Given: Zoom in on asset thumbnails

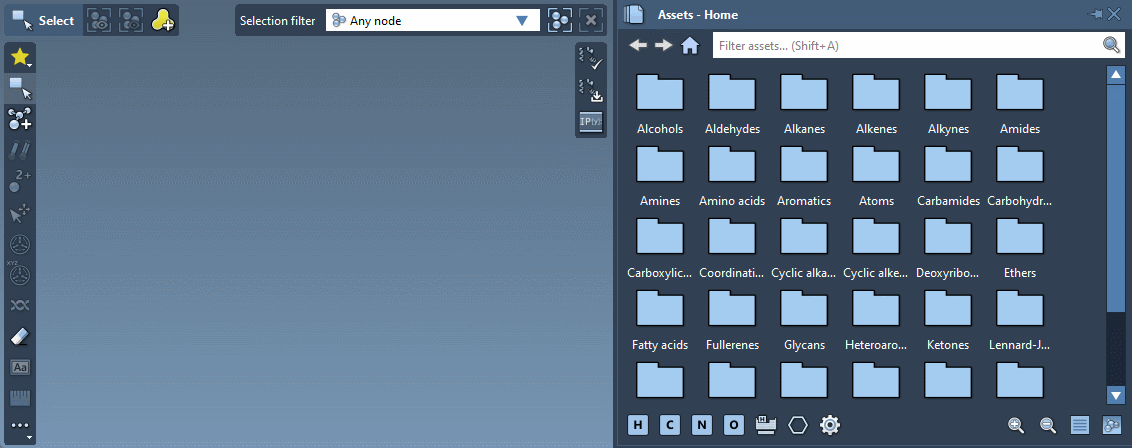Looking at the screenshot, I should tap(1016, 425).
